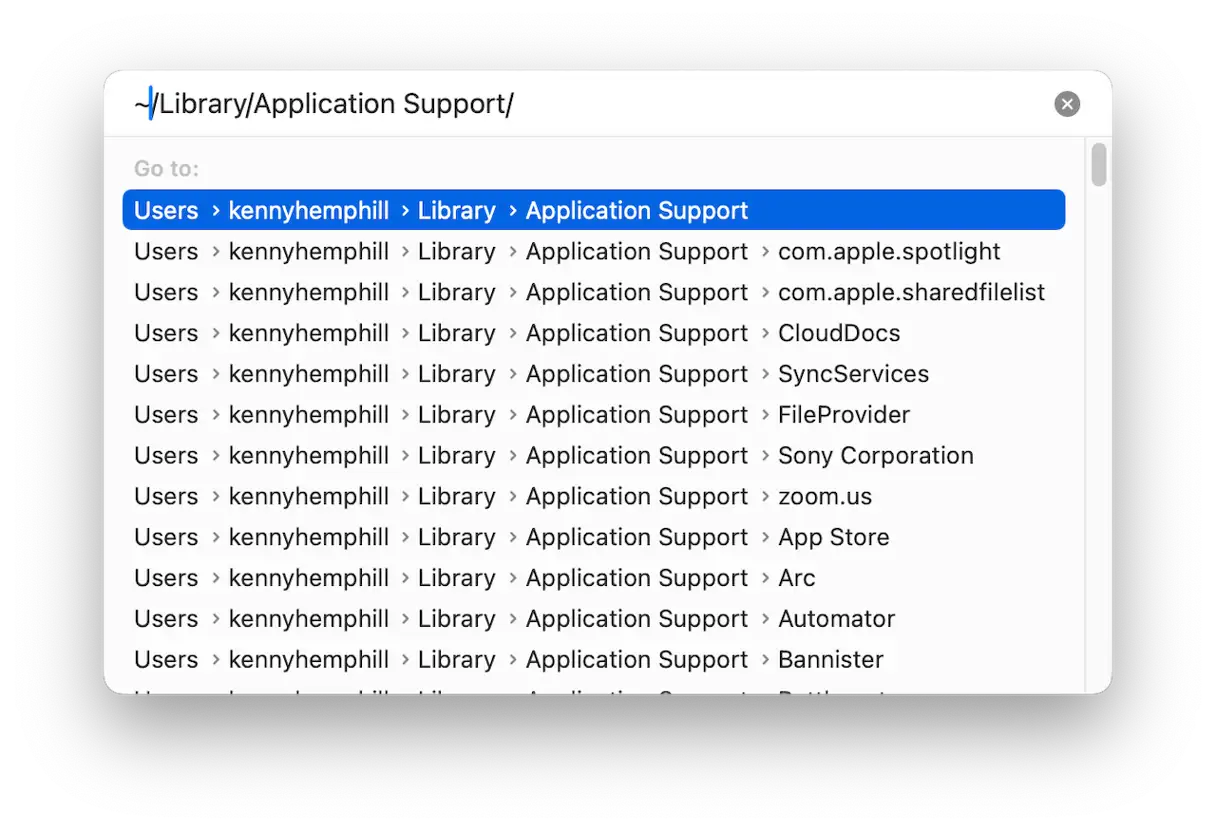This screenshot has width=1216, height=831.
Task: Click the suggestions list scrollbar thumb
Action: [1099, 165]
